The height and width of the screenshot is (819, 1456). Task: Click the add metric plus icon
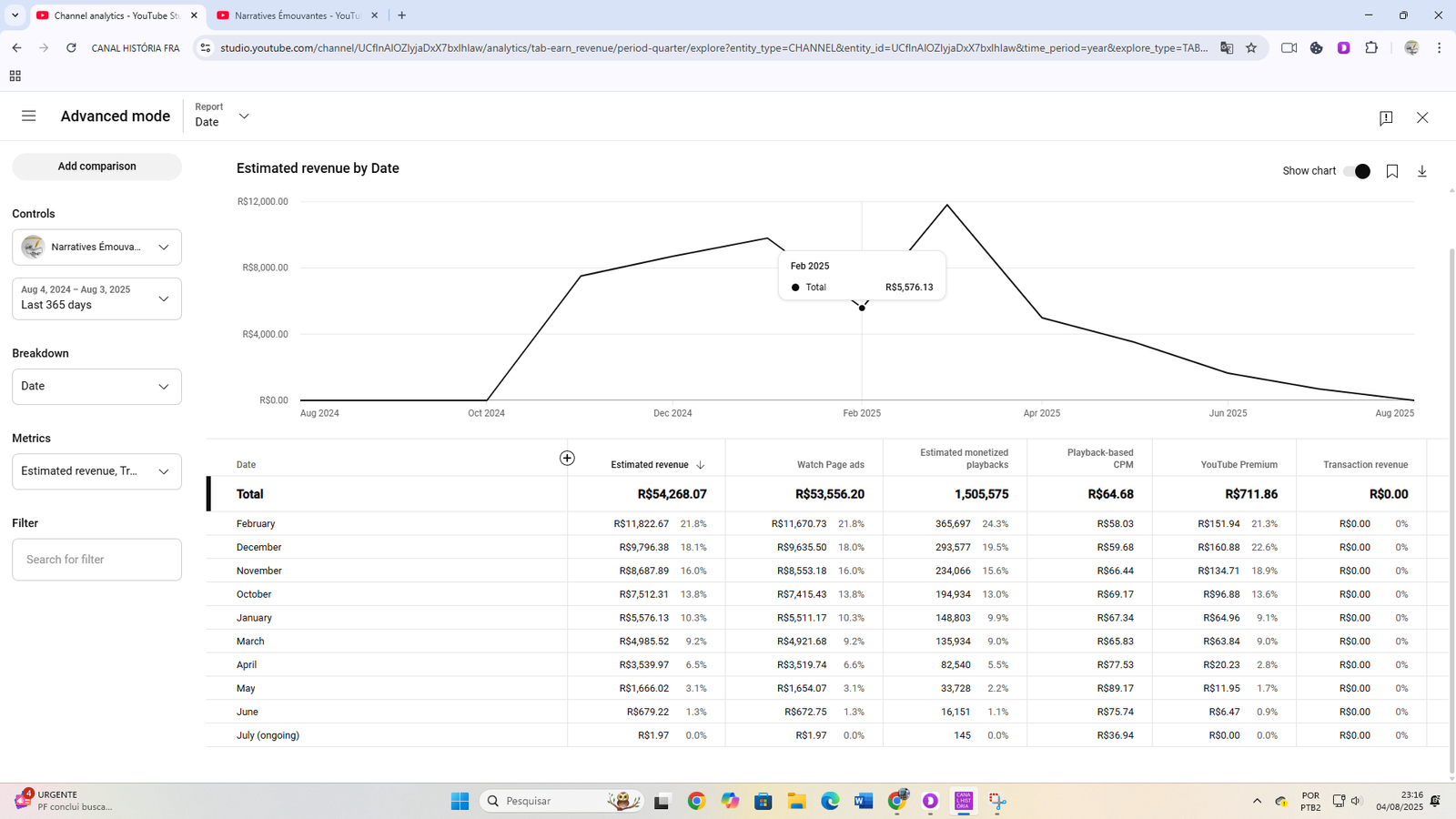click(x=567, y=458)
